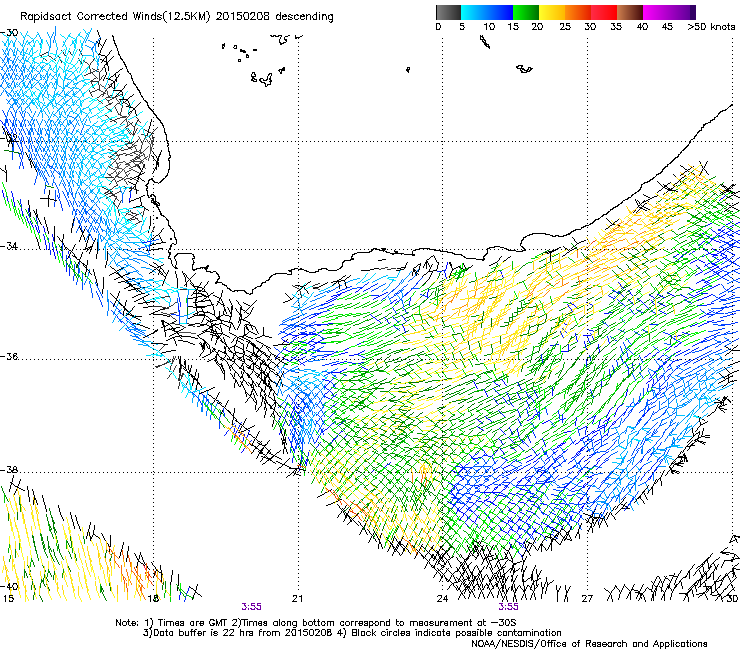Click the legend tick label 45
The image size is (740, 650).
coord(667,27)
